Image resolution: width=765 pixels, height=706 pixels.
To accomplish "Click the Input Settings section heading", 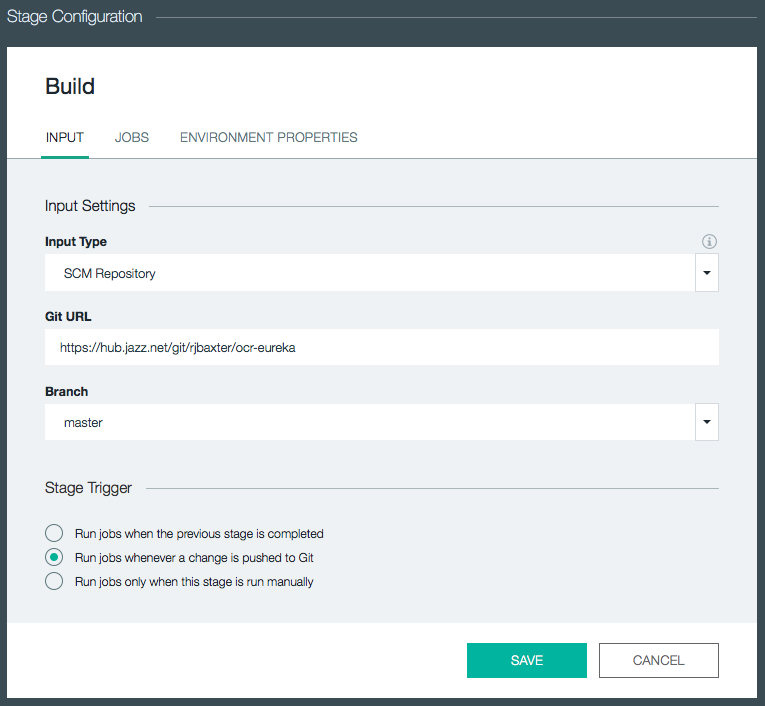I will coord(90,206).
